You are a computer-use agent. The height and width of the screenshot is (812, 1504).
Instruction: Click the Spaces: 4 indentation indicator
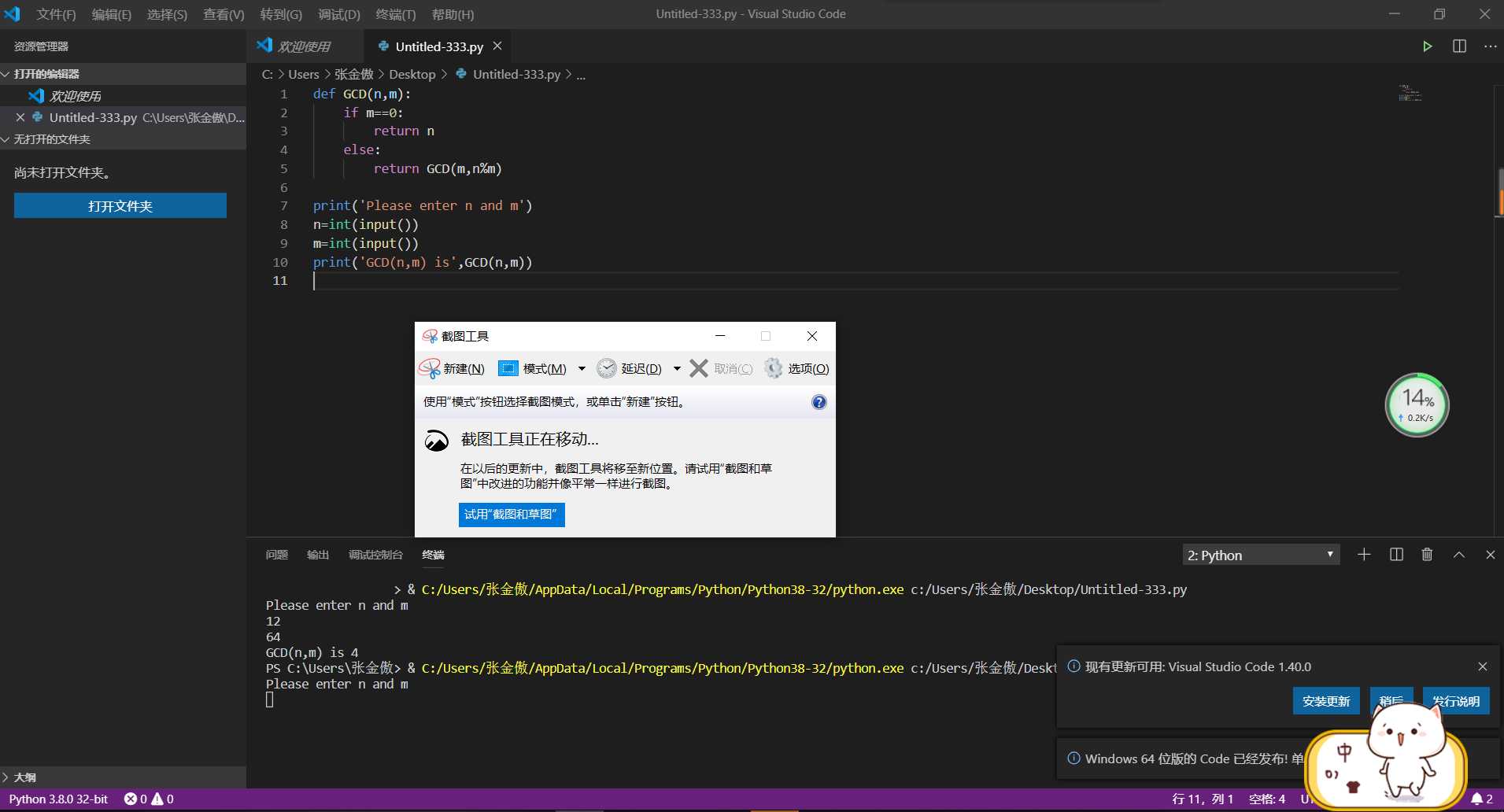click(1267, 799)
